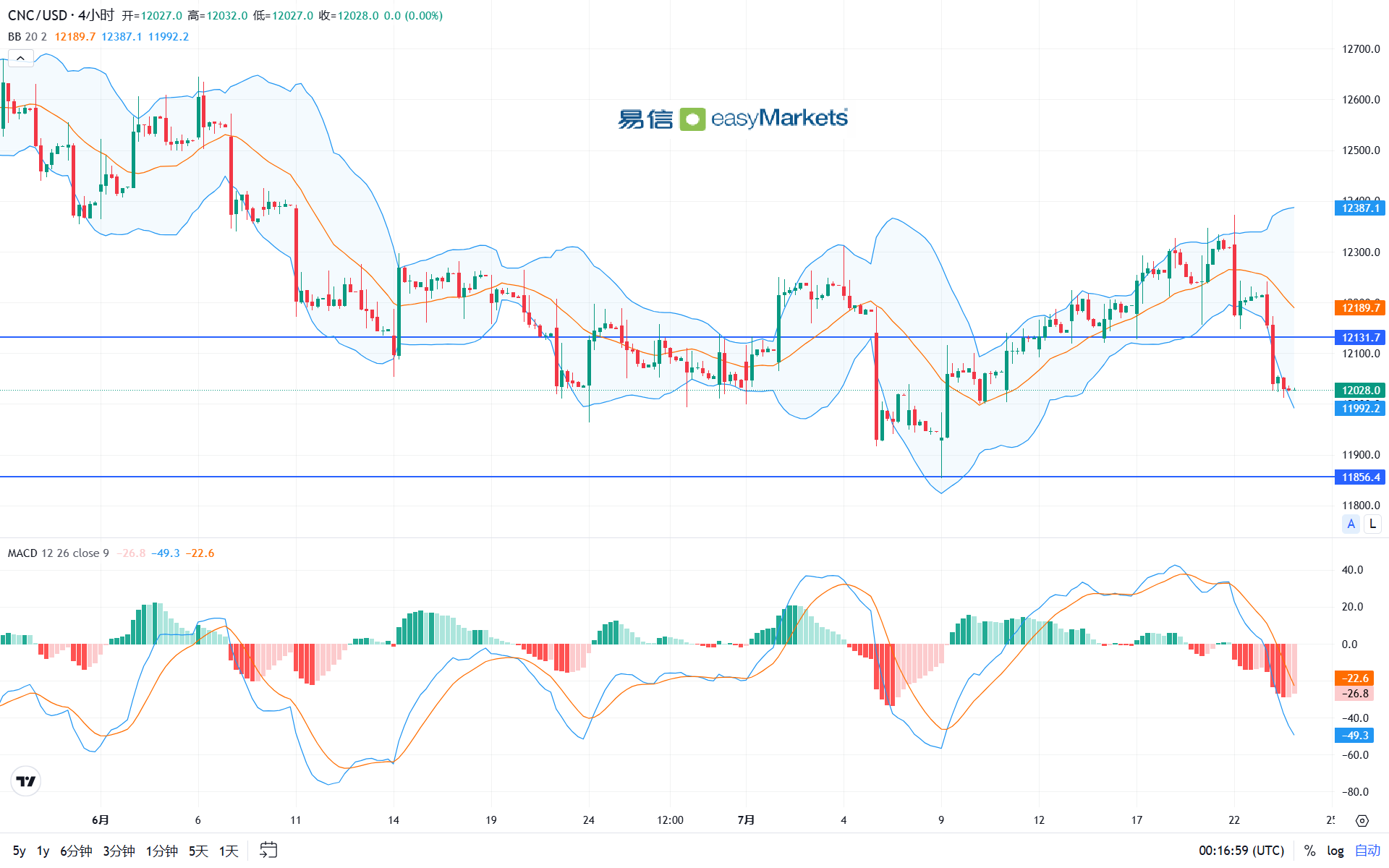Click the 12131.7 horizontal line label

pyautogui.click(x=1360, y=338)
